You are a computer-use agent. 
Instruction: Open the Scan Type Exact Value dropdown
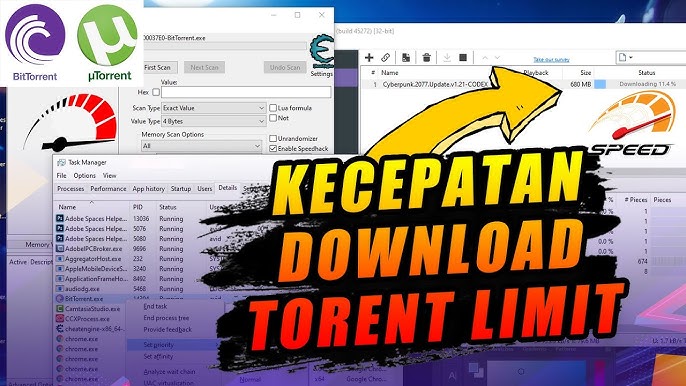point(214,108)
